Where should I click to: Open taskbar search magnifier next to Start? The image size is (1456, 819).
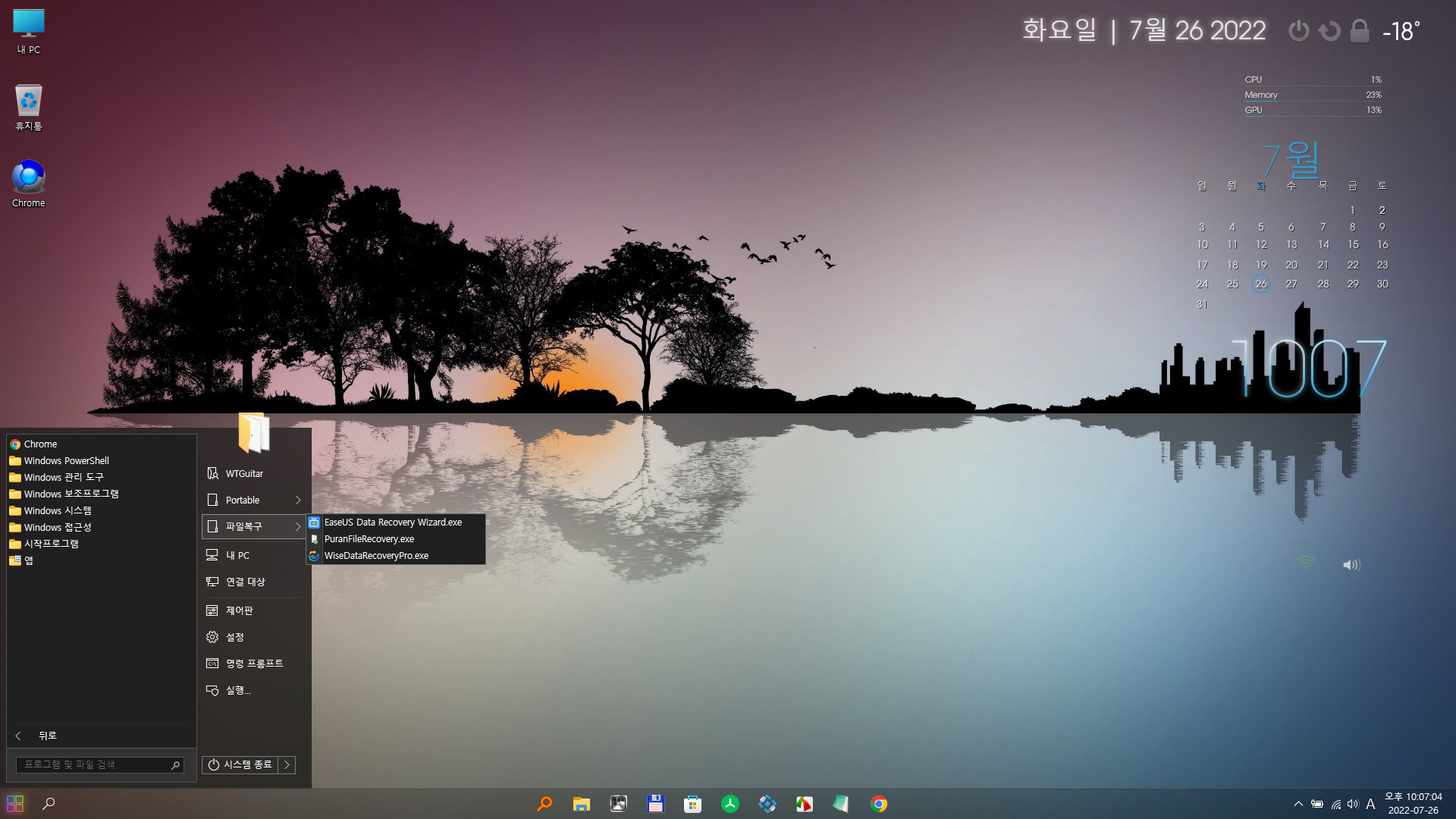49,804
